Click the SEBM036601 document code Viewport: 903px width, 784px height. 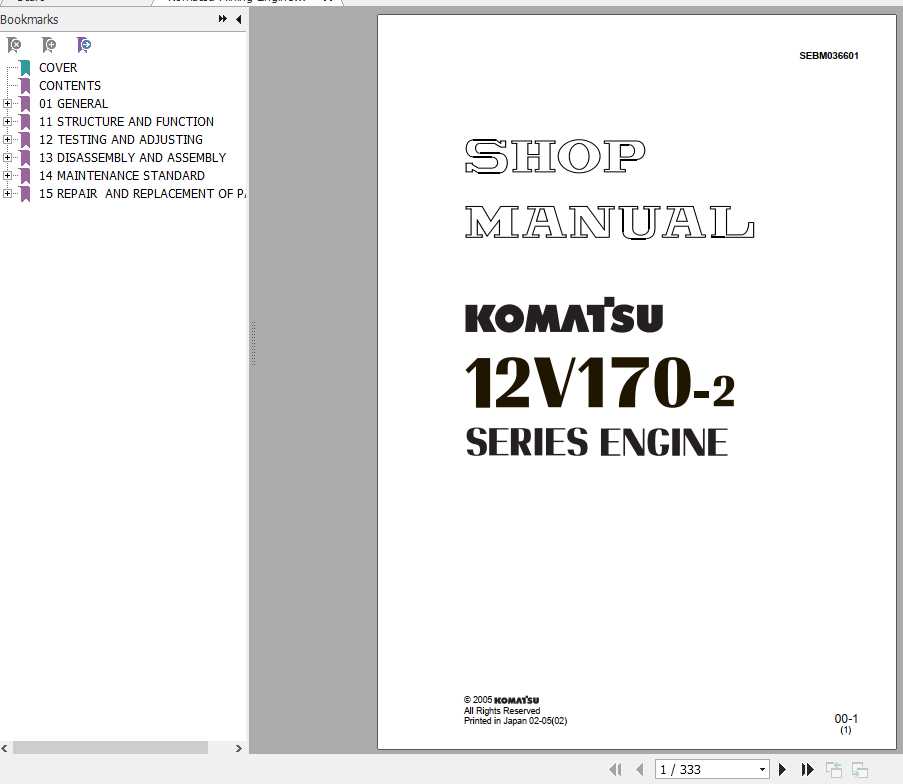tap(829, 56)
